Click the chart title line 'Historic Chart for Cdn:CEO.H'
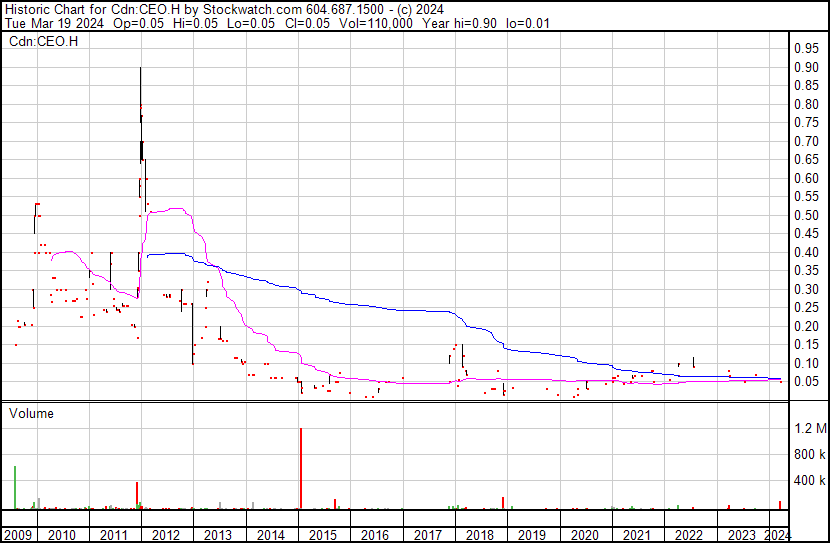 click(x=93, y=9)
